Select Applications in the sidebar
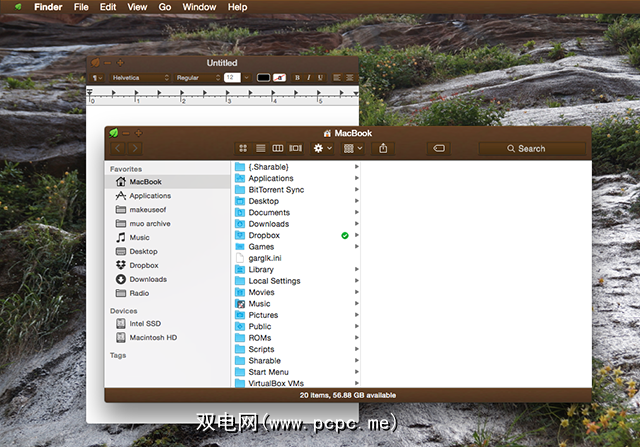640x447 pixels. [x=167, y=196]
